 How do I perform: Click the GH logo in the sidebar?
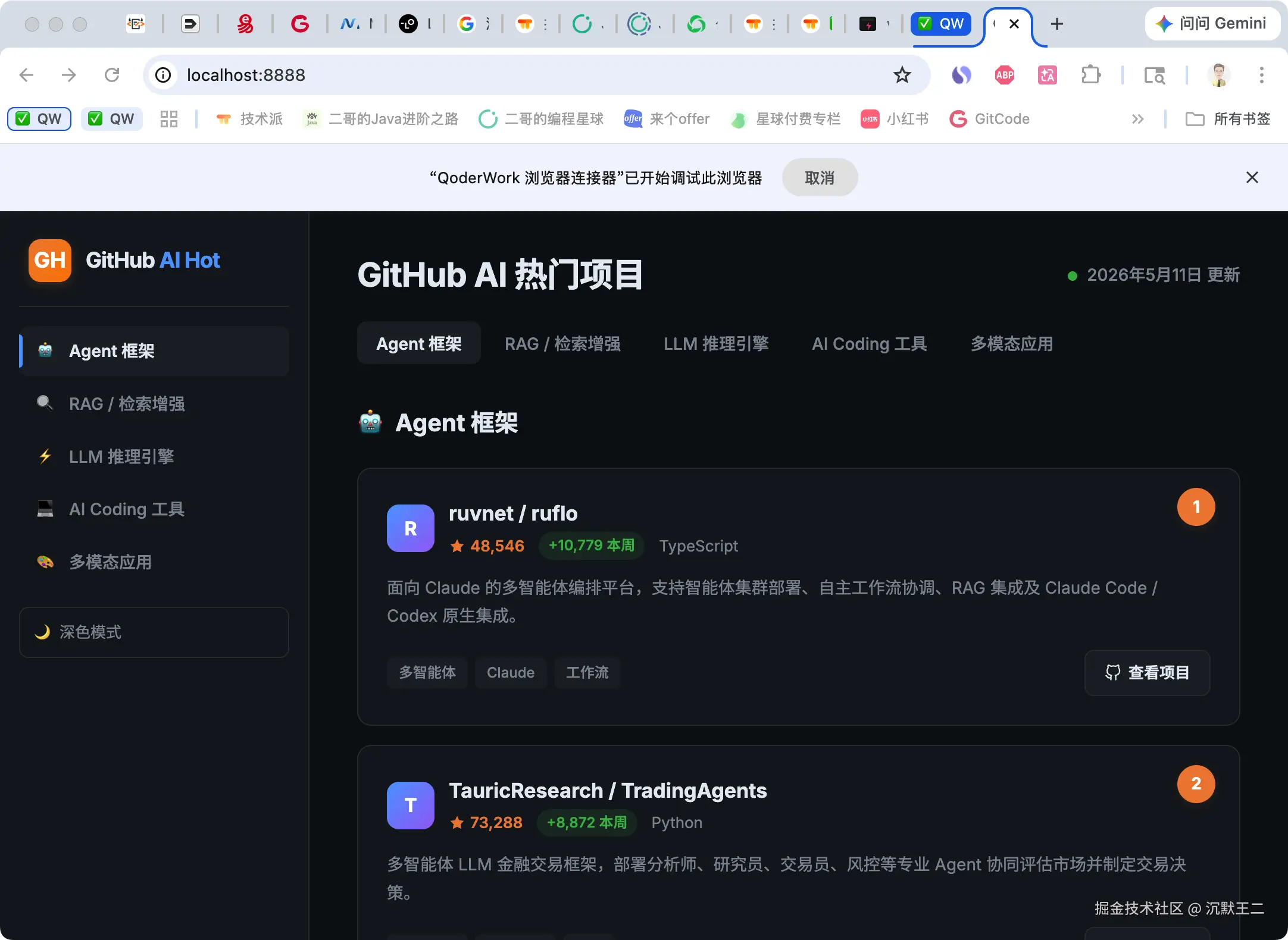(50, 260)
